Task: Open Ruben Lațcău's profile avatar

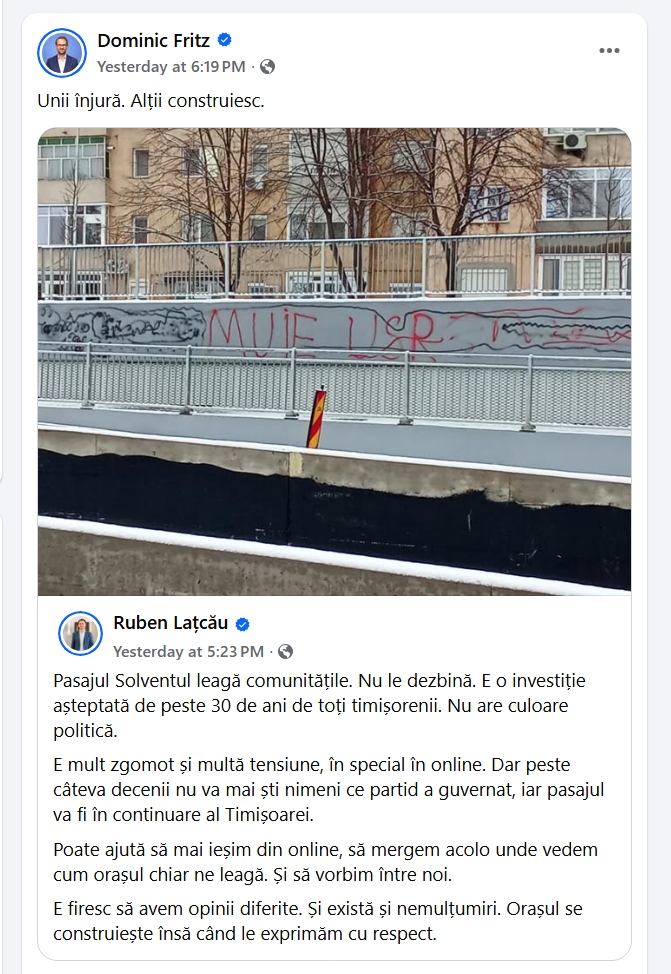Action: point(80,634)
